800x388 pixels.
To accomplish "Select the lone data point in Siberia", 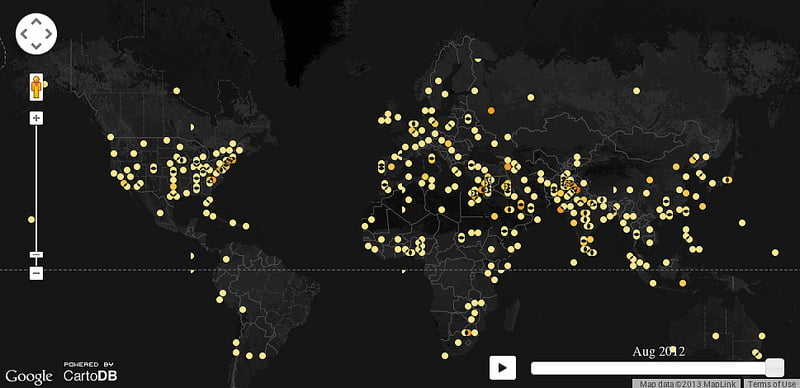I will coord(636,90).
